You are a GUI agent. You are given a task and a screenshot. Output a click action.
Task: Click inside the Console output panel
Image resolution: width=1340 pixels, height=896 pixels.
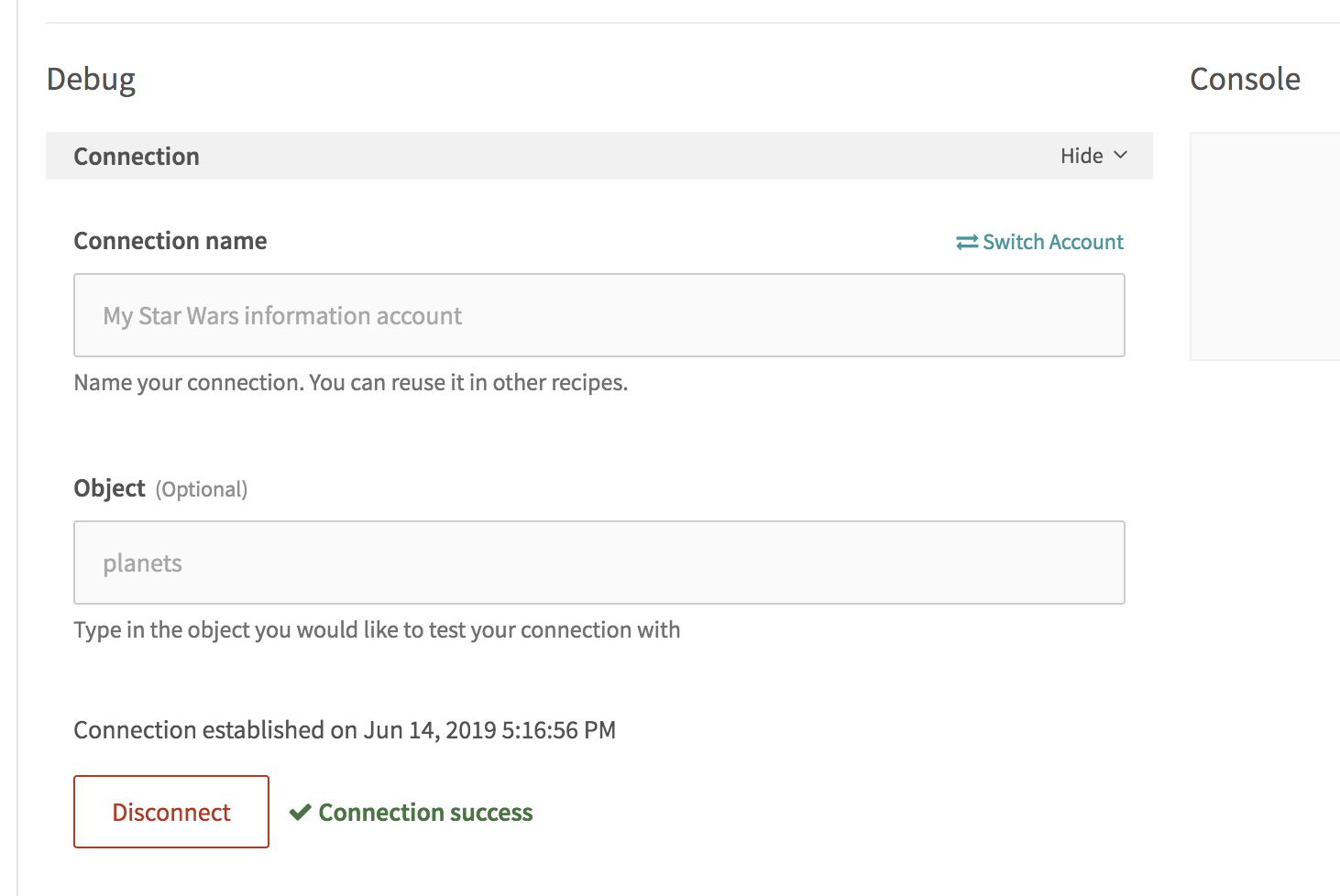coord(1265,246)
